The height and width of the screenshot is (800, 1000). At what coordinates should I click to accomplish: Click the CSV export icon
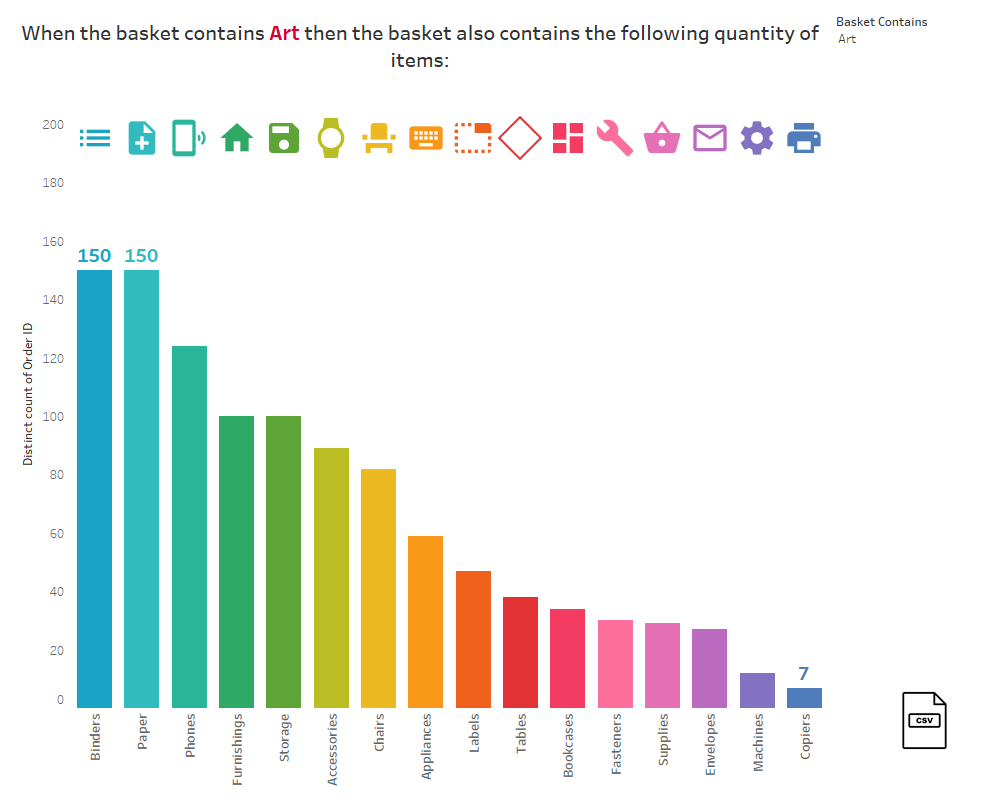(x=924, y=720)
